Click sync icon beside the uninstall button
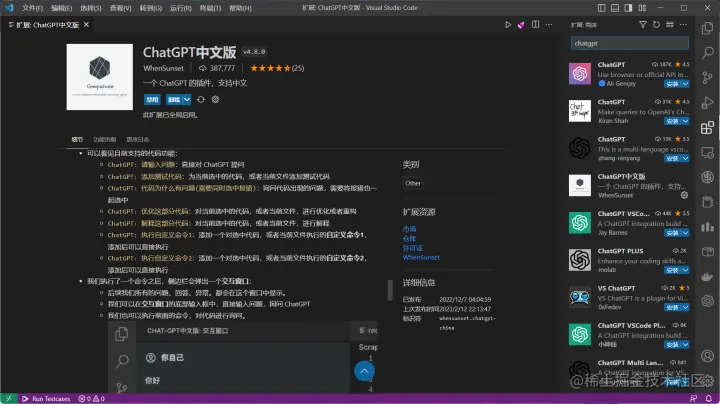The width and height of the screenshot is (720, 404). [201, 99]
